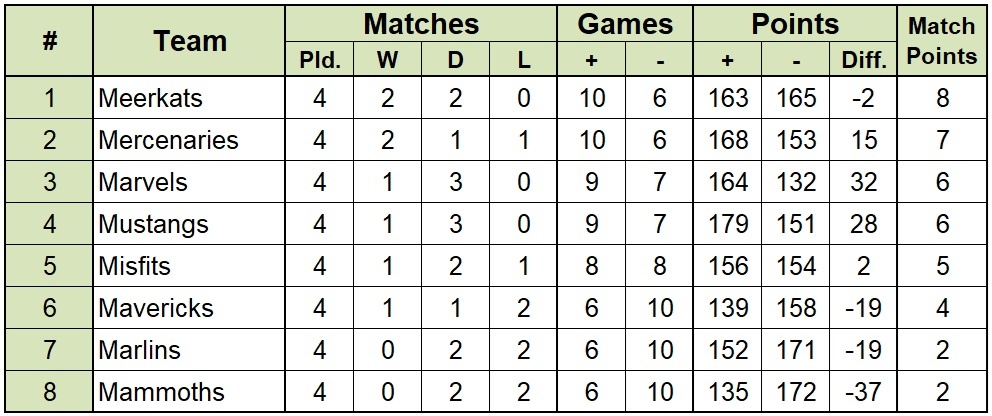Click the Points group header
Screen dimensions: 992x416
[795, 24]
